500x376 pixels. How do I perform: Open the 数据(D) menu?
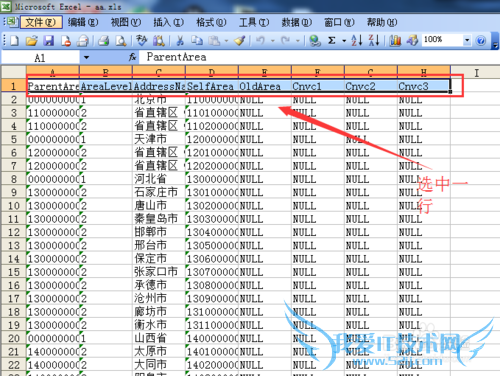pos(297,22)
